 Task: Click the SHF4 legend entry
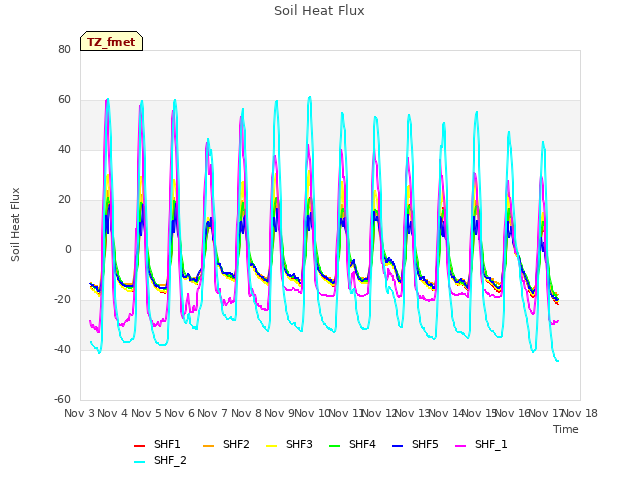tap(352, 444)
